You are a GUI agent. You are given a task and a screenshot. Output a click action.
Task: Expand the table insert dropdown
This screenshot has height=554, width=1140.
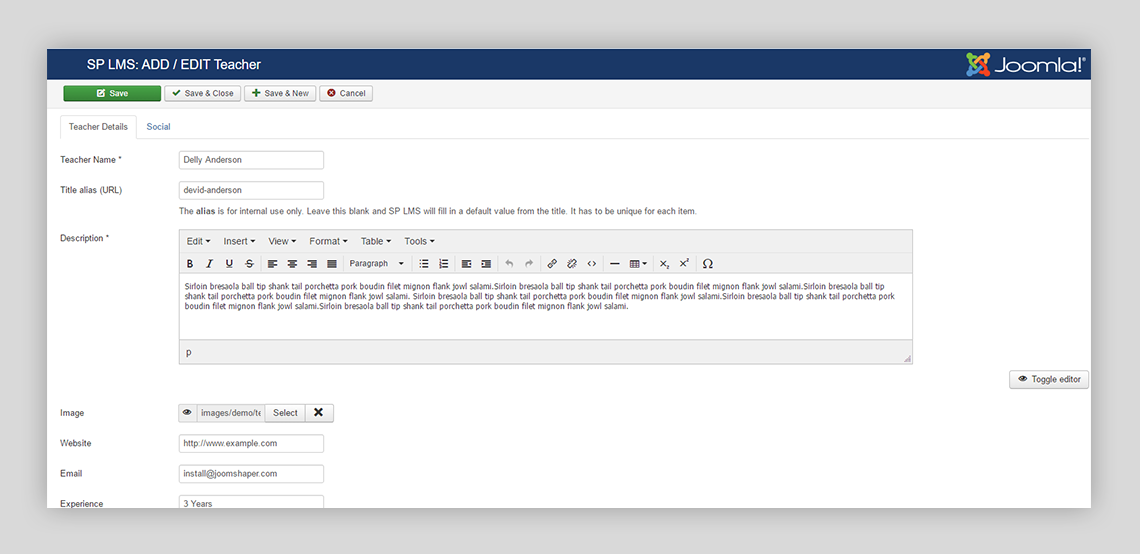coord(638,264)
